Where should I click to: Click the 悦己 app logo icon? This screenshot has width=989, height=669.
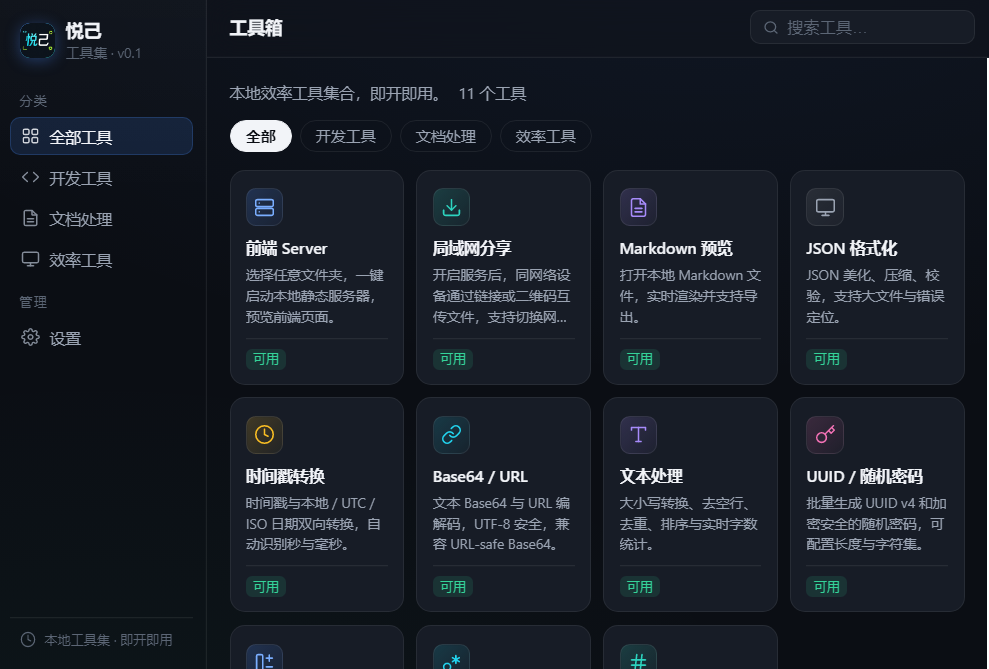[37, 40]
